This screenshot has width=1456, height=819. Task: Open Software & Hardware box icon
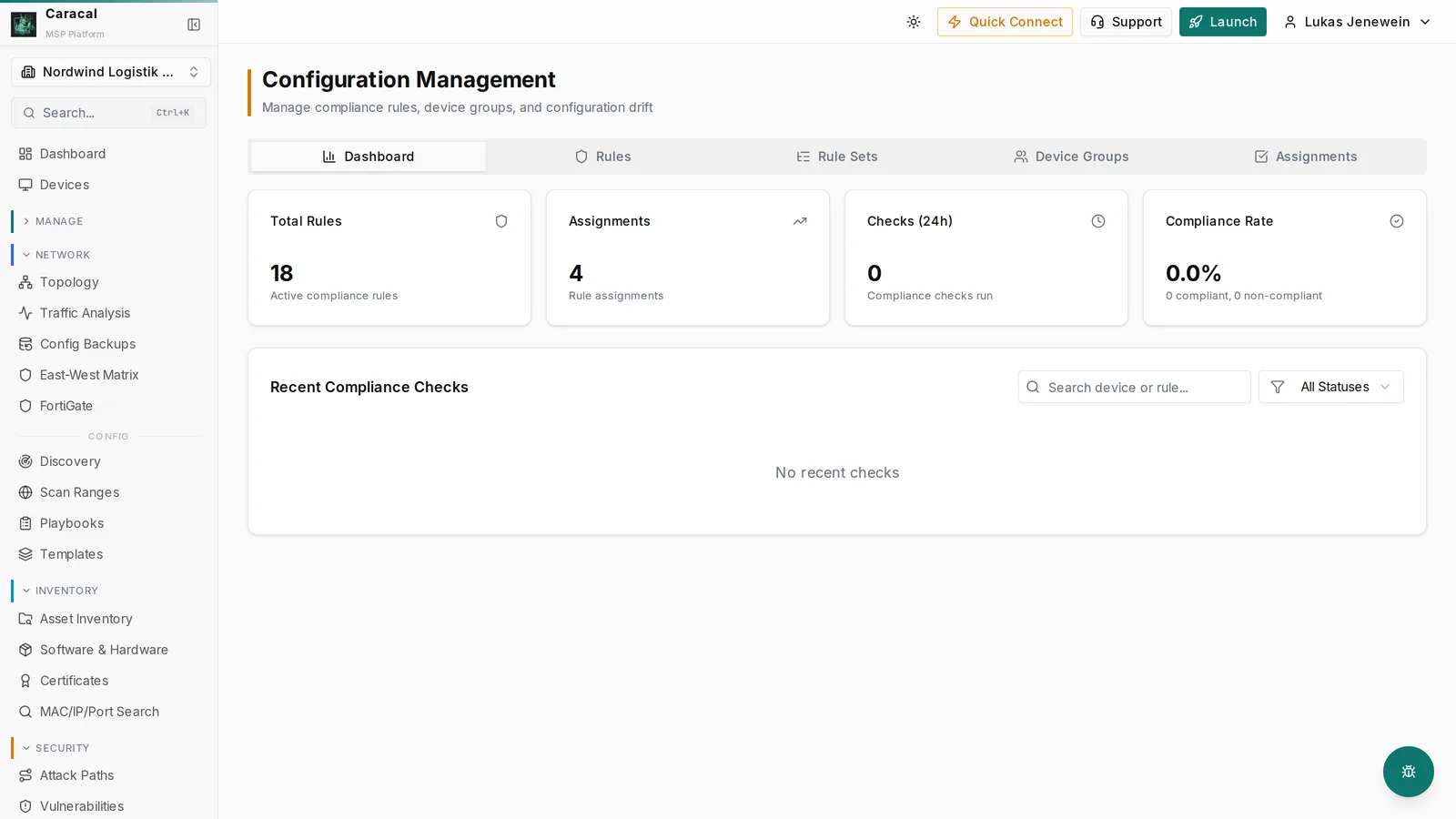click(25, 650)
